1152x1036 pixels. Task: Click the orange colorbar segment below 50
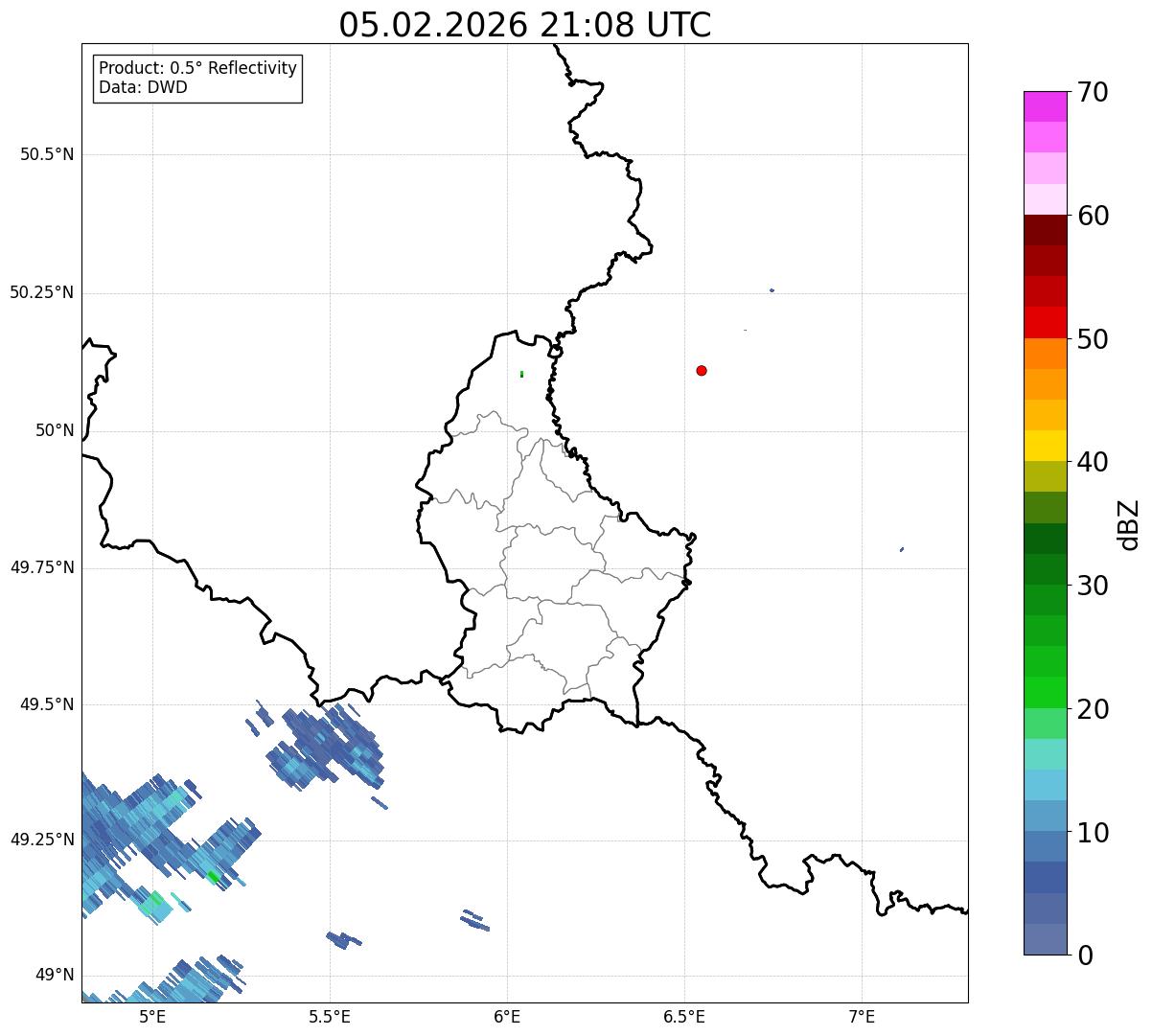pos(1045,354)
